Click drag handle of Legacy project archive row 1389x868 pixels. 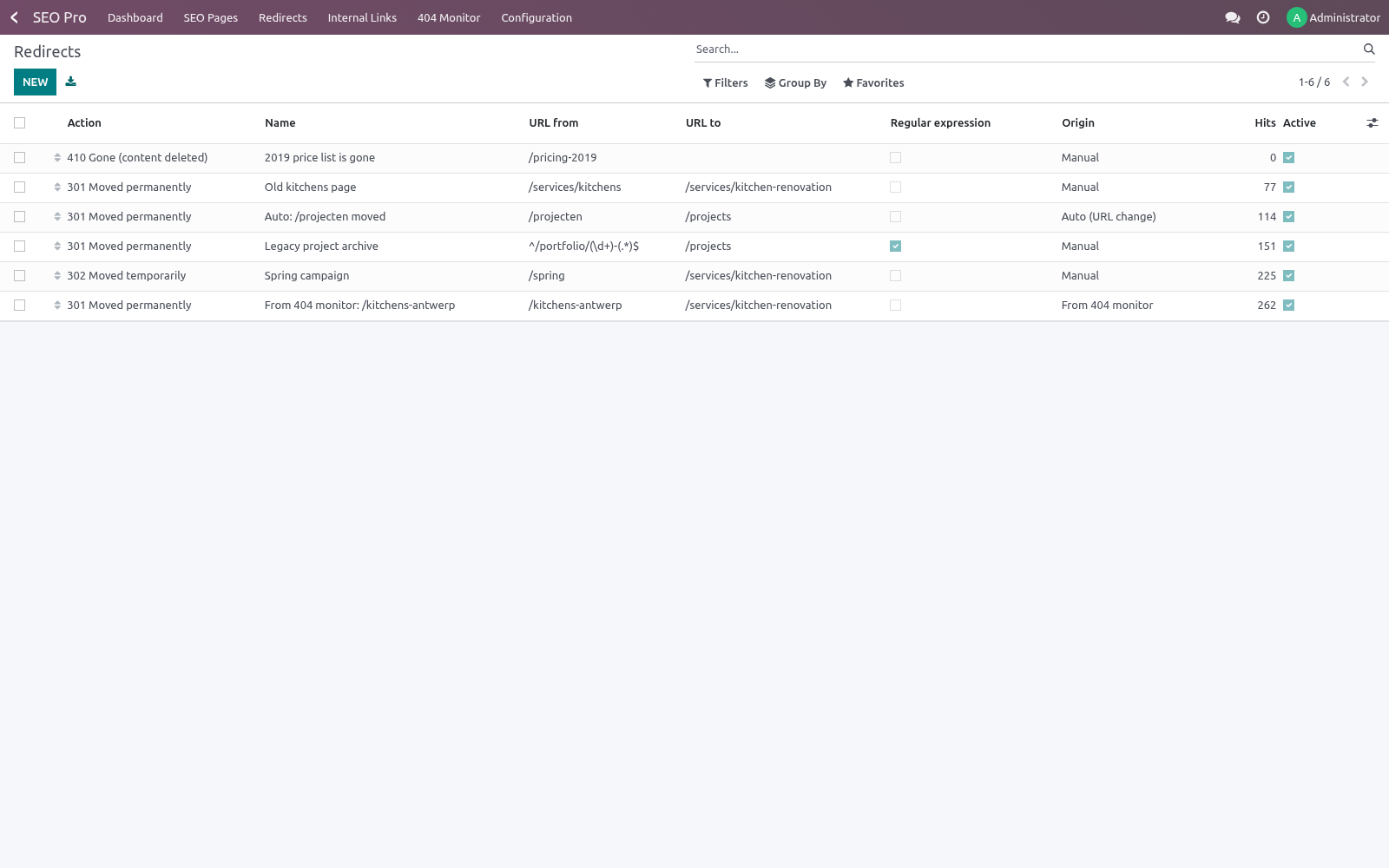[57, 247]
